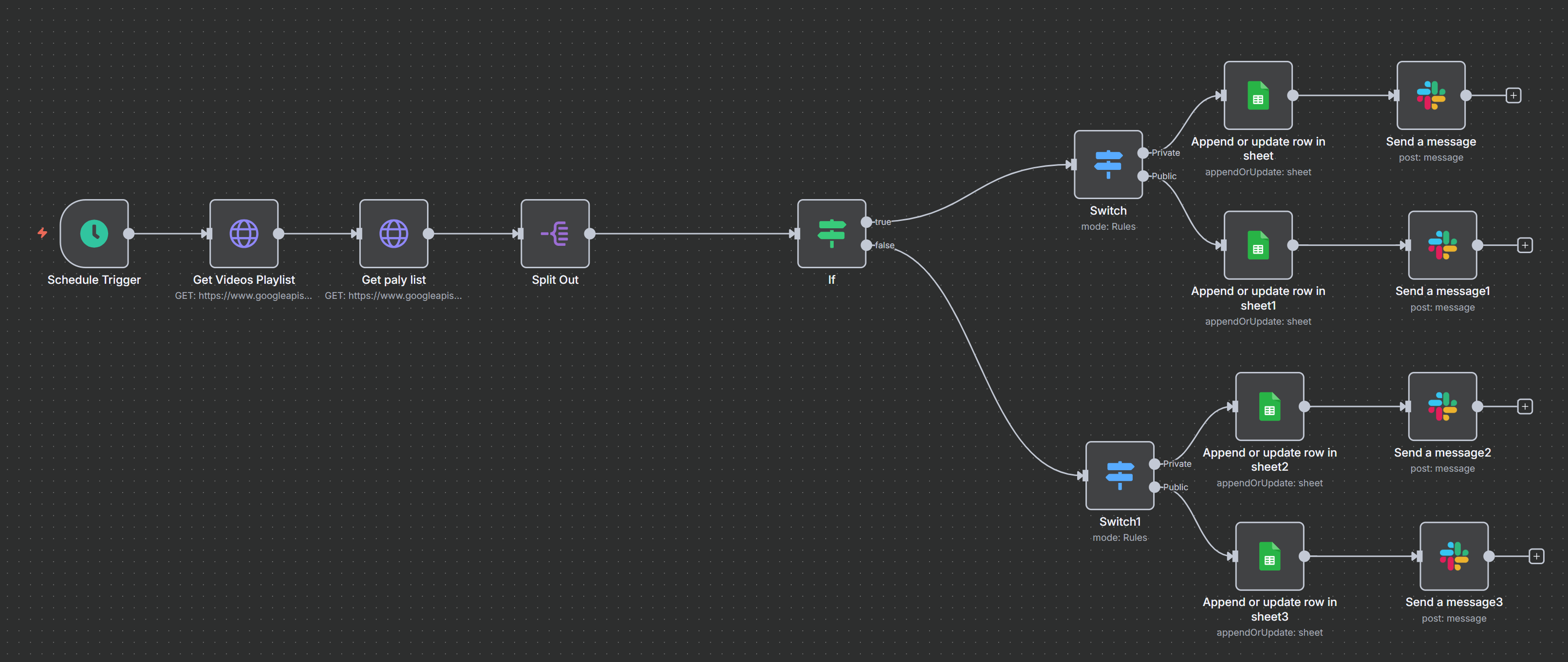Click the Append or update row in sheet1 node
Screen dimensions: 1568x662
[1257, 245]
